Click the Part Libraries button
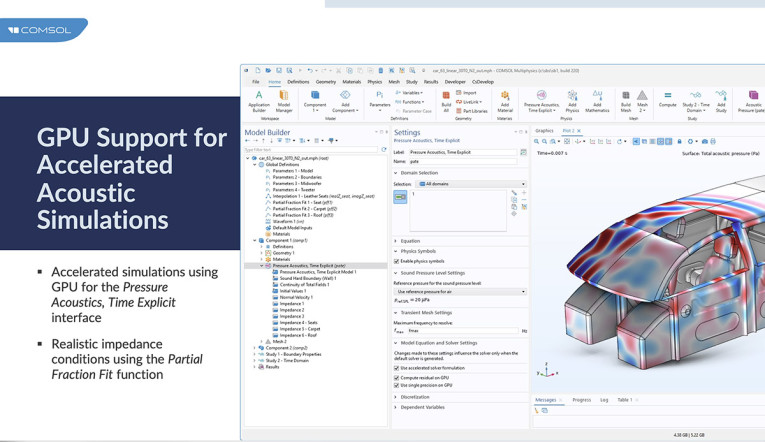The image size is (765, 442). [472, 111]
